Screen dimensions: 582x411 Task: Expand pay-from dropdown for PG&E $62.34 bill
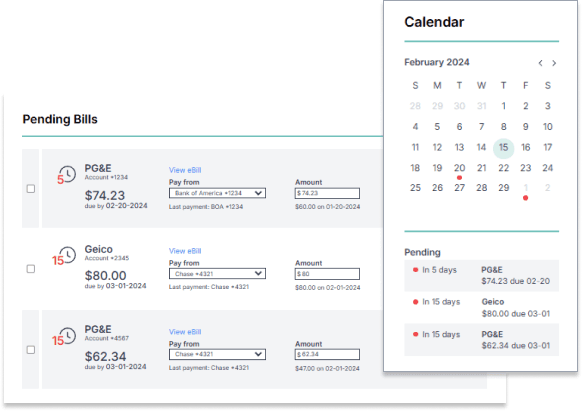tap(217, 354)
